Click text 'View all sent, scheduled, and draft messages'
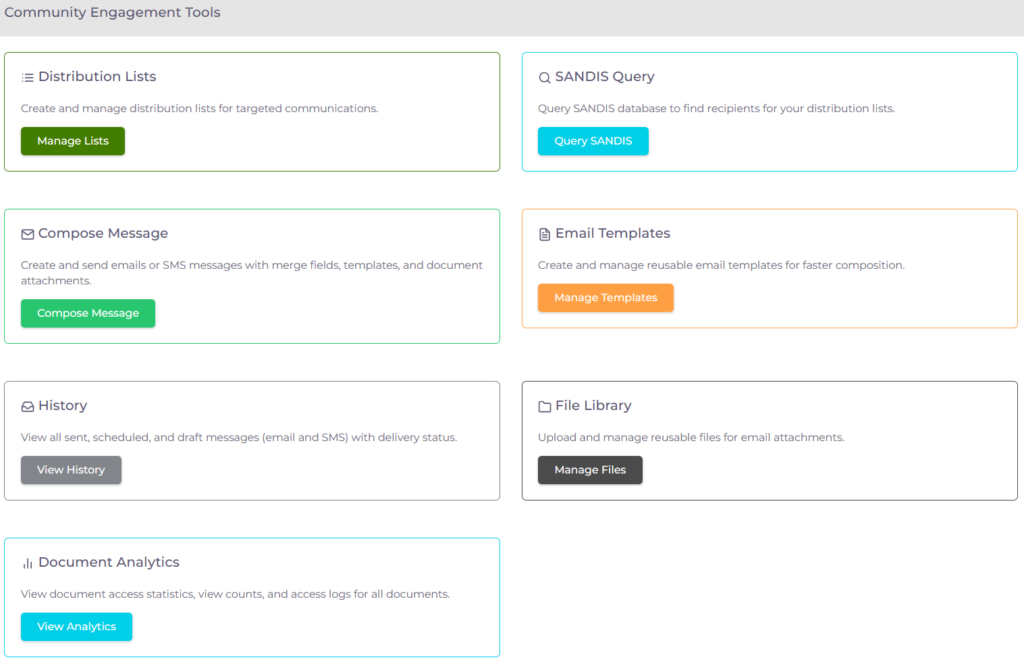 (x=140, y=437)
